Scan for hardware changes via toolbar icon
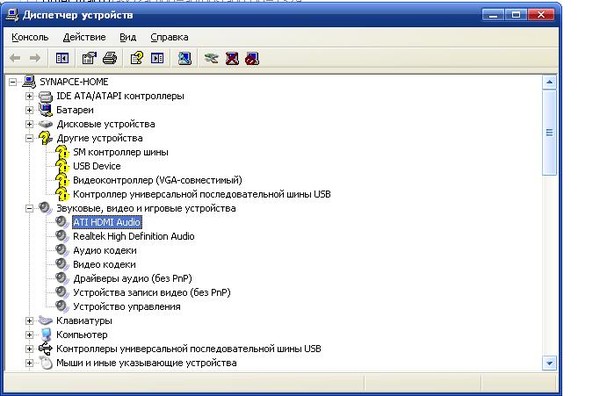Screen dimensions: 600x396 point(184,58)
